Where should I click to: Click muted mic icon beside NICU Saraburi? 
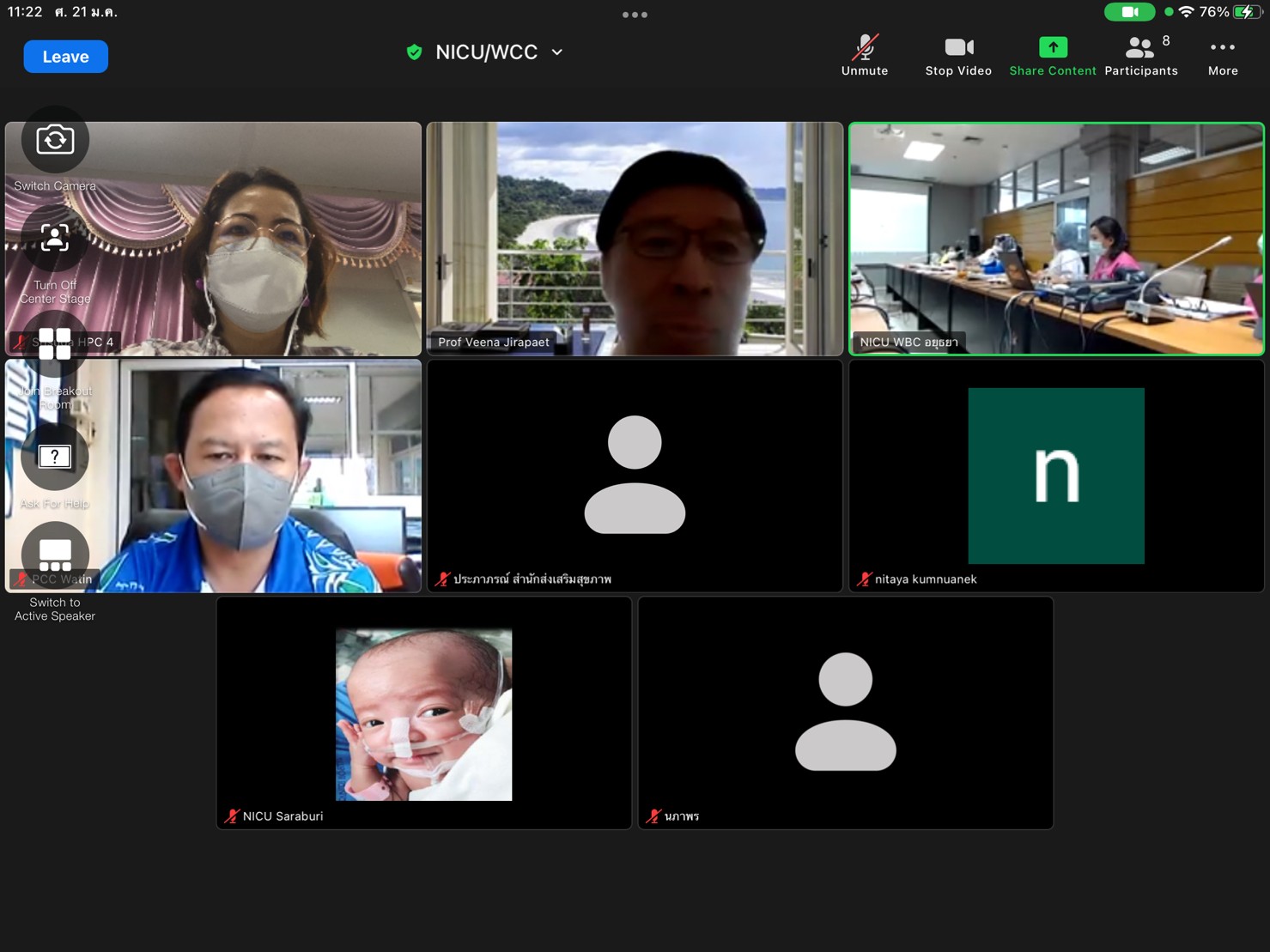pos(232,816)
